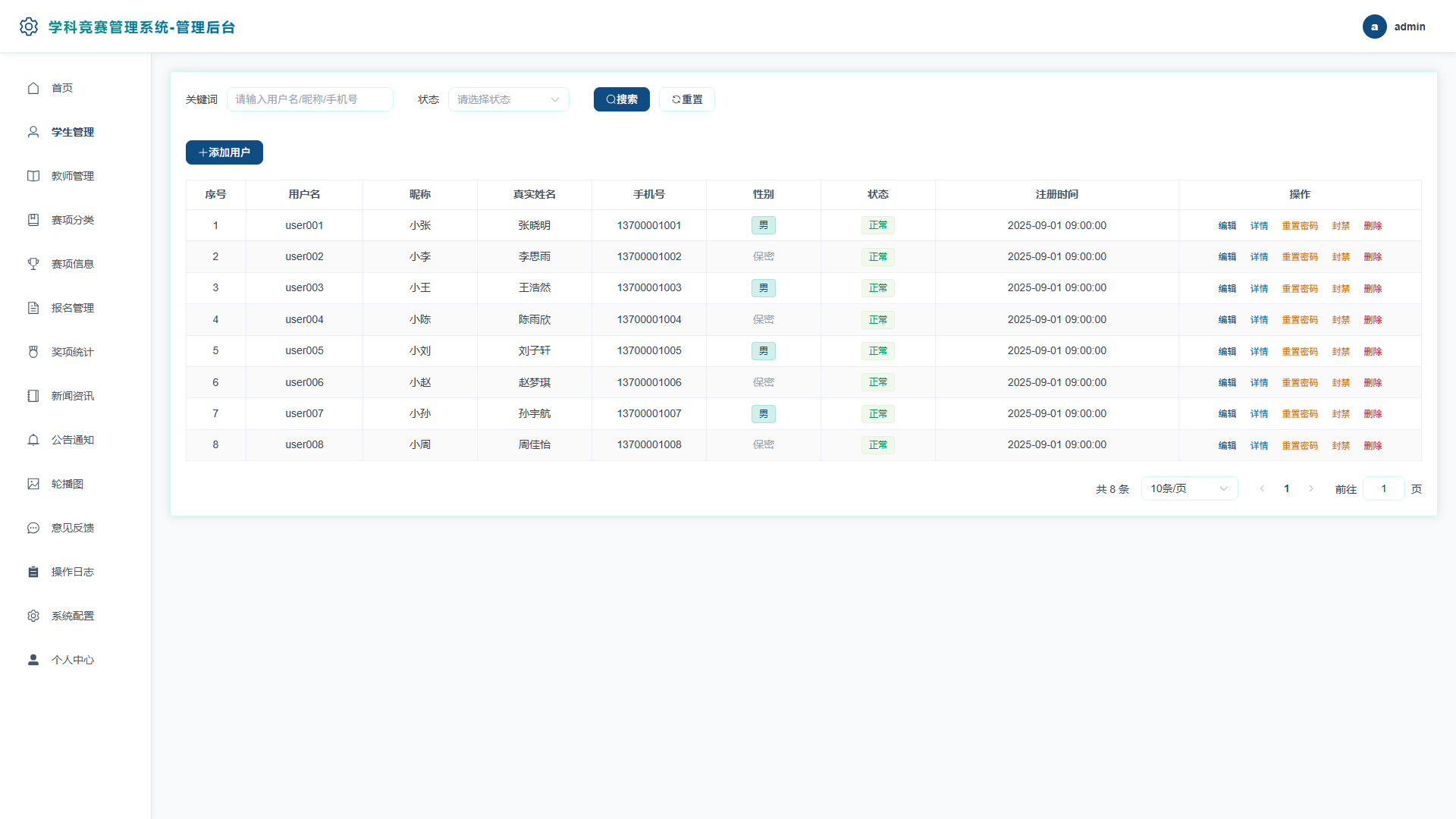1456x819 pixels.
Task: Click the admin avatar icon
Action: click(x=1374, y=27)
